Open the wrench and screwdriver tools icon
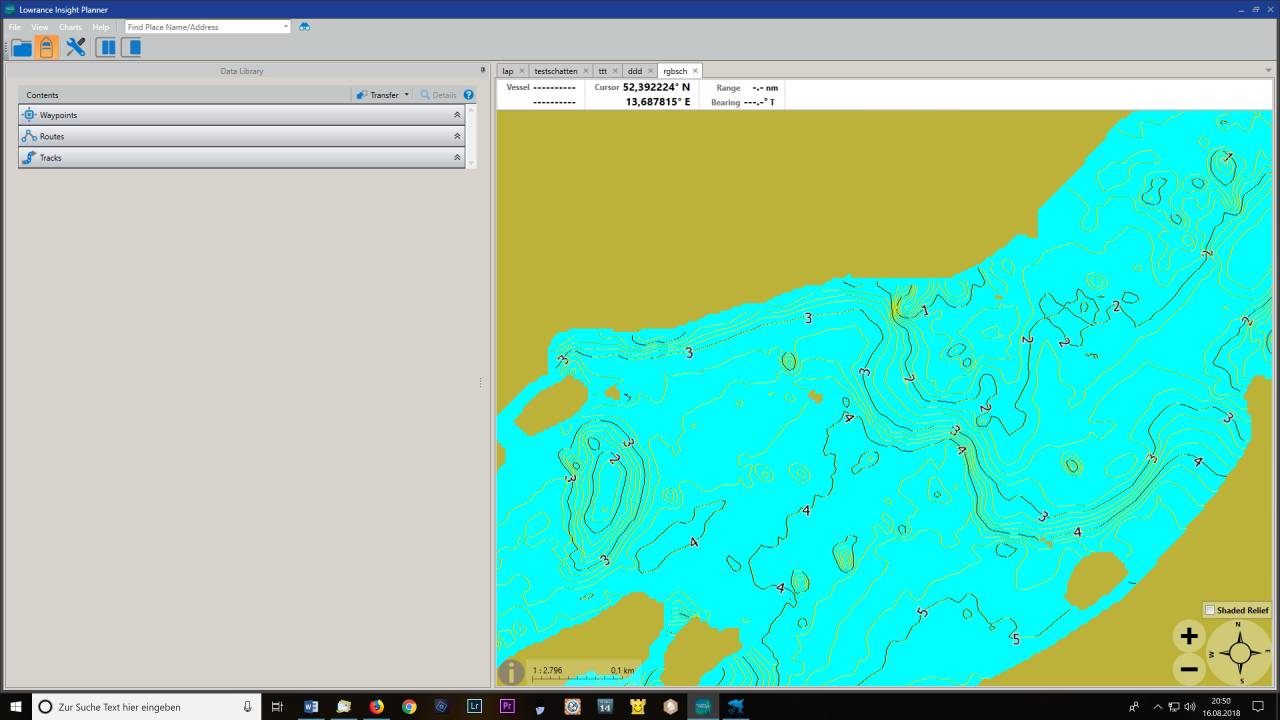This screenshot has height=720, width=1280. [x=76, y=48]
